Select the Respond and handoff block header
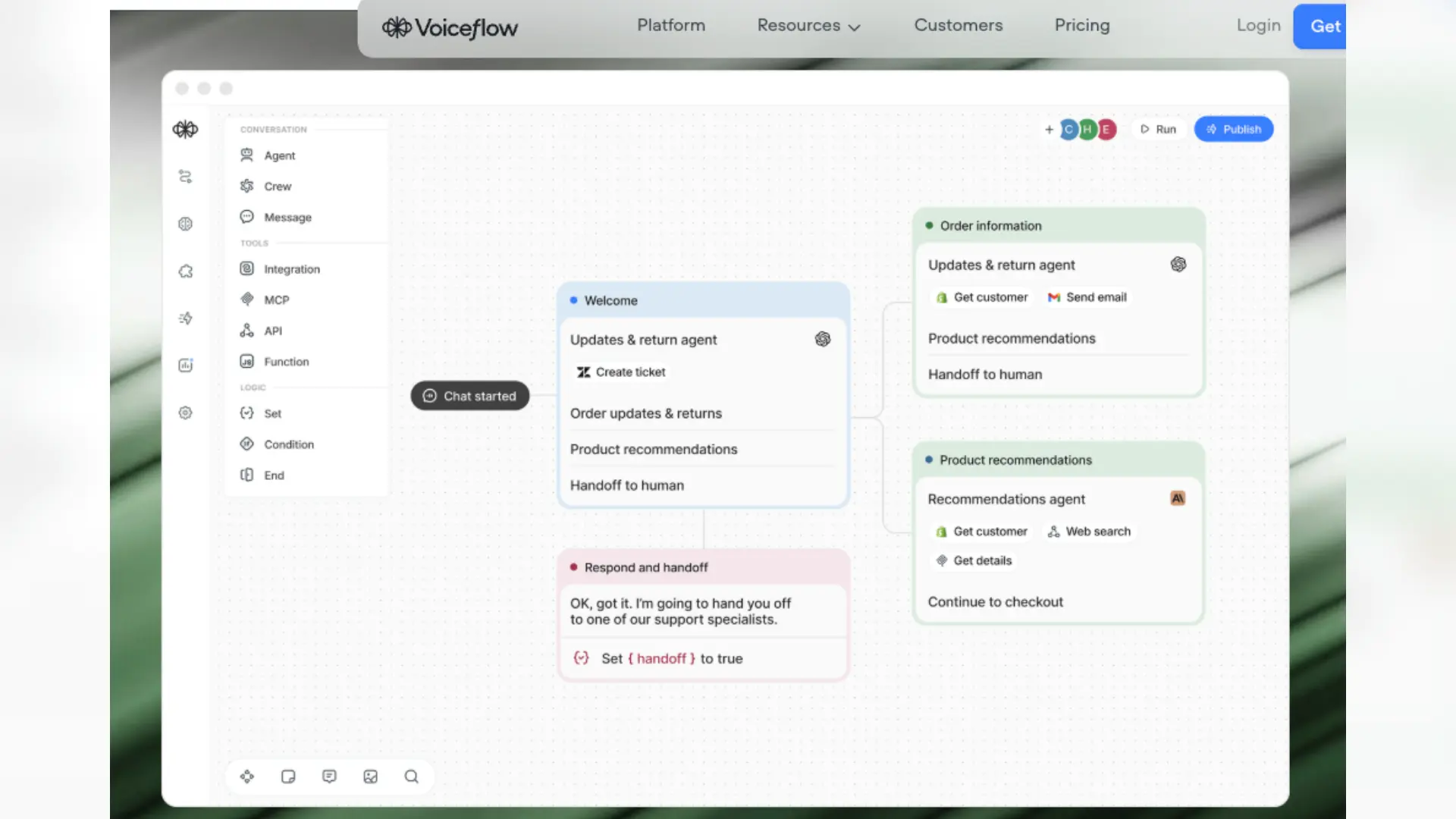 point(703,568)
